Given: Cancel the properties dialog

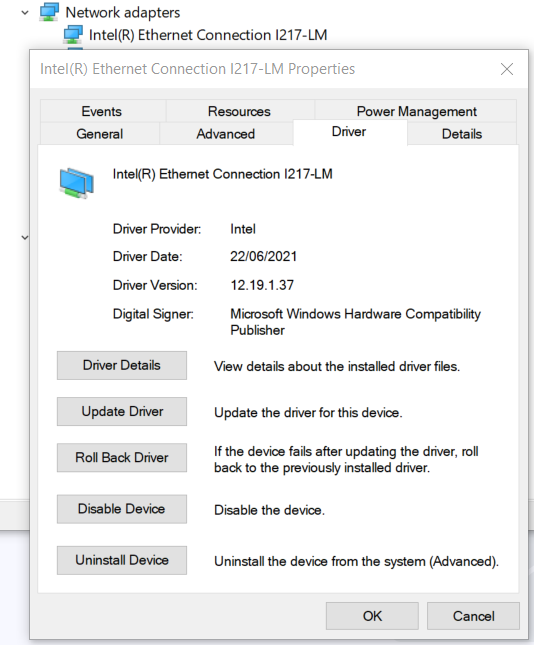Looking at the screenshot, I should (x=474, y=616).
